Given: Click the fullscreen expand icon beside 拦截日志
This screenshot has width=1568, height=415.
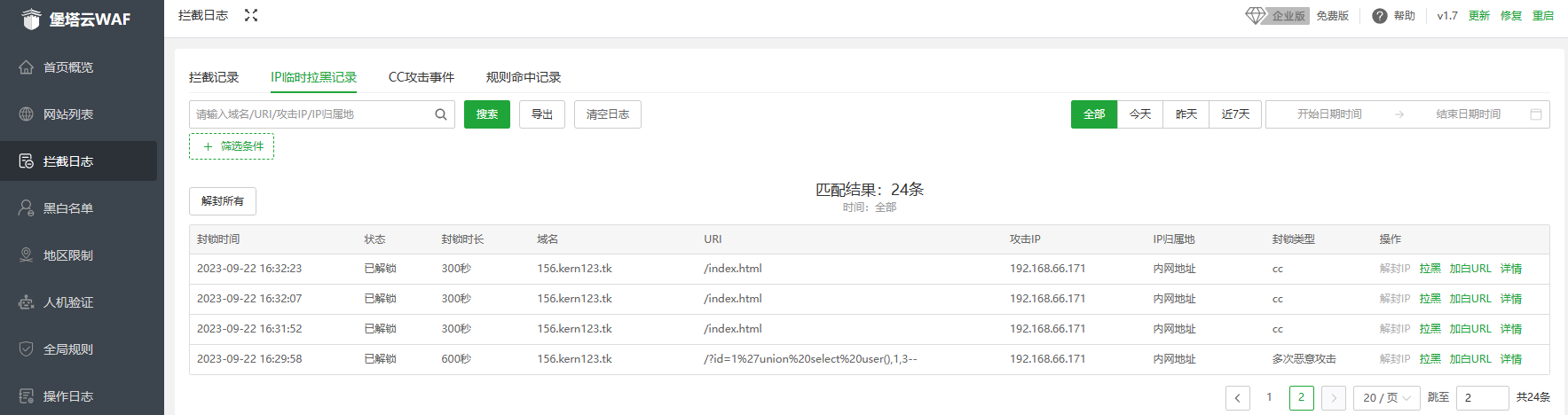Looking at the screenshot, I should tap(251, 15).
